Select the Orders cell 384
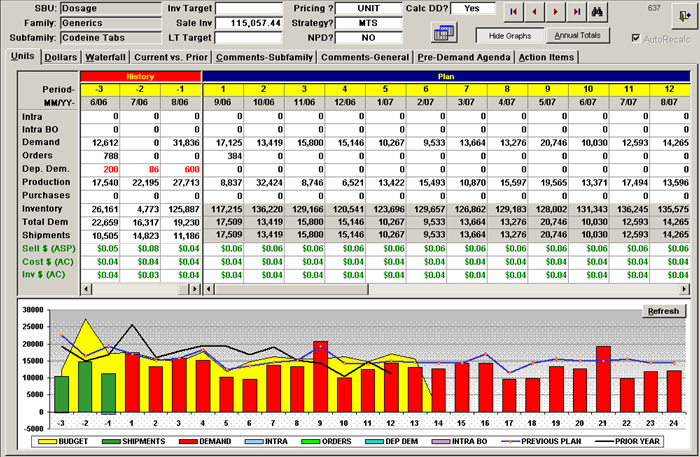 coord(223,156)
